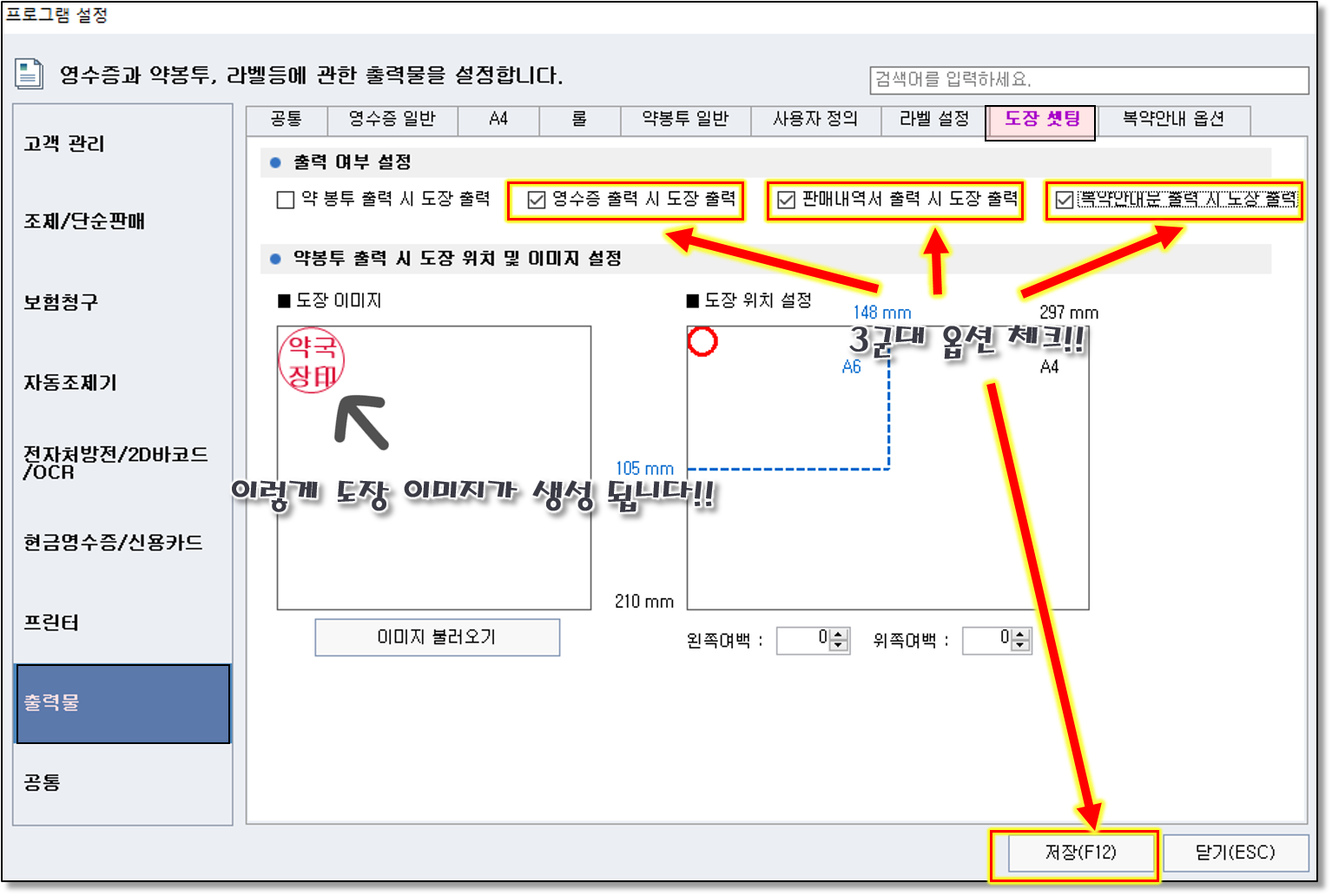Click the search settings input field
This screenshot has width=1332, height=896.
click(x=1088, y=80)
